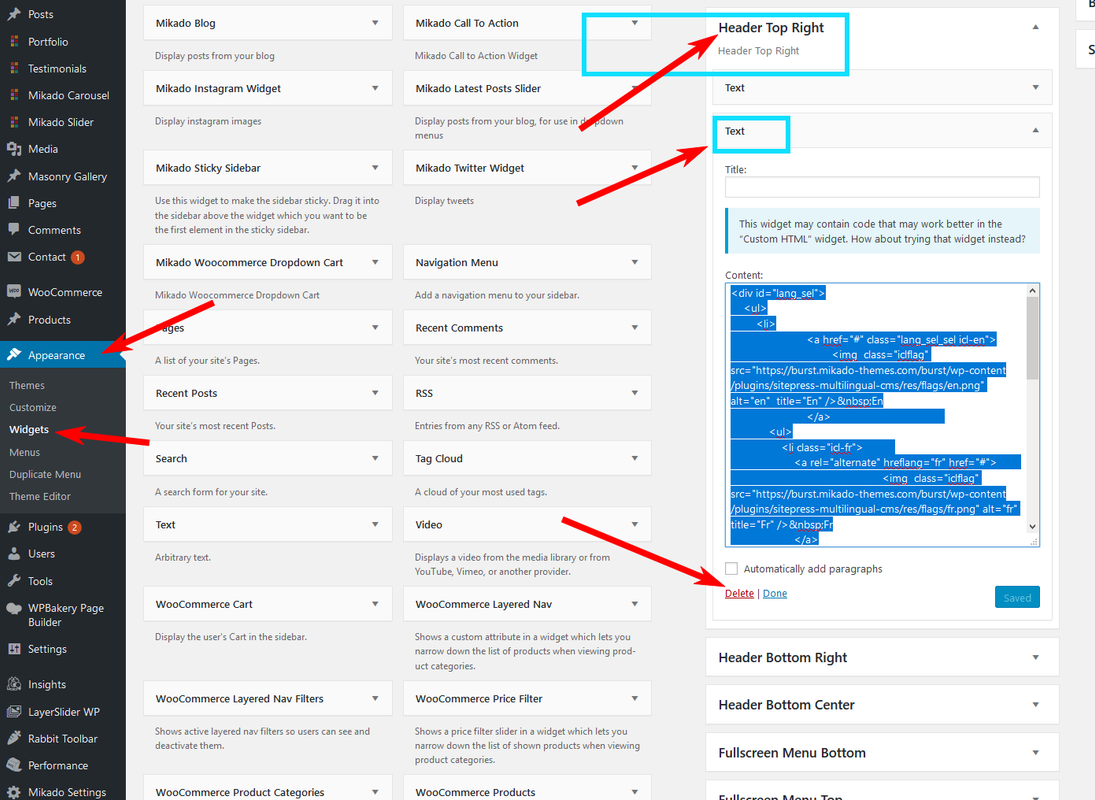Click the Mikado Carousel icon
The height and width of the screenshot is (800, 1095).
14,95
